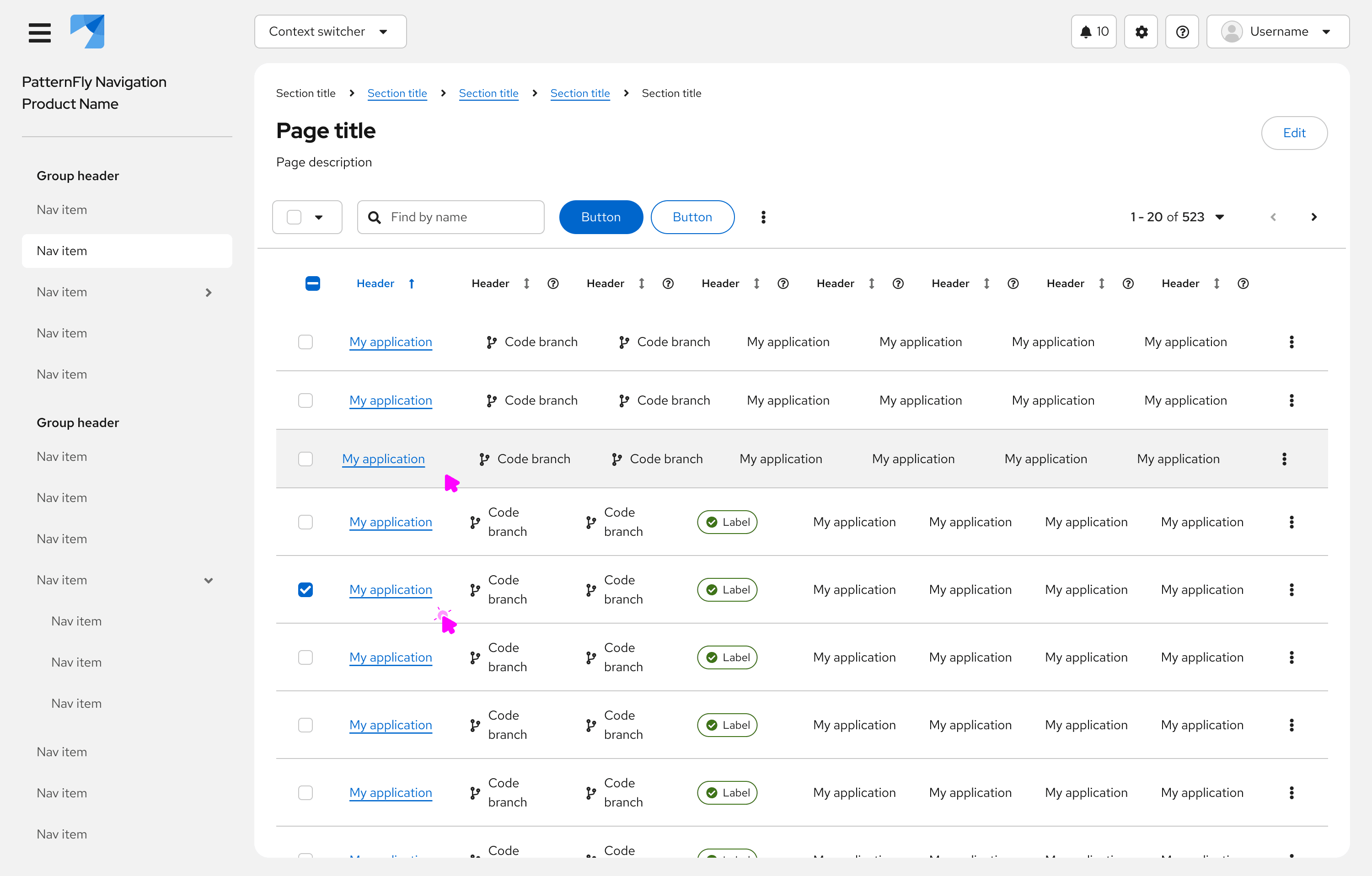
Task: Open the notifications bell showing 10
Action: pos(1093,32)
